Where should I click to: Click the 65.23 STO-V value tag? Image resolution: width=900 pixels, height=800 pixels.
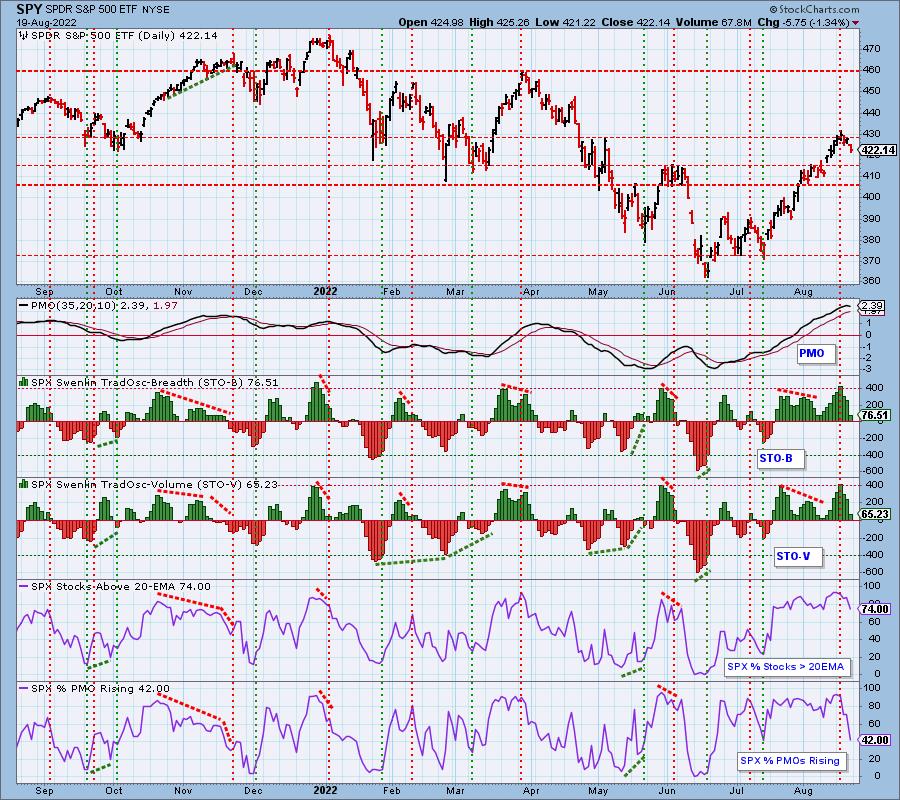pos(875,514)
